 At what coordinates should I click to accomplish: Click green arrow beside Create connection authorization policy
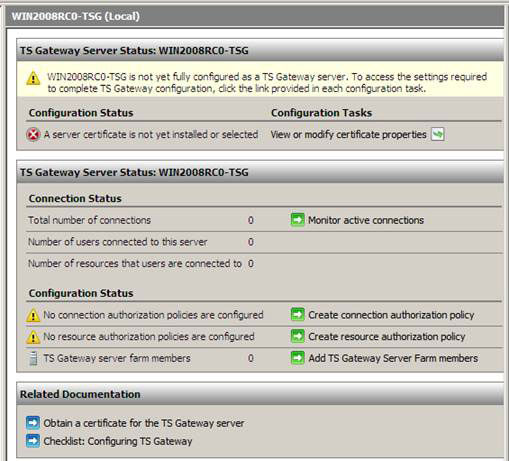click(x=297, y=315)
